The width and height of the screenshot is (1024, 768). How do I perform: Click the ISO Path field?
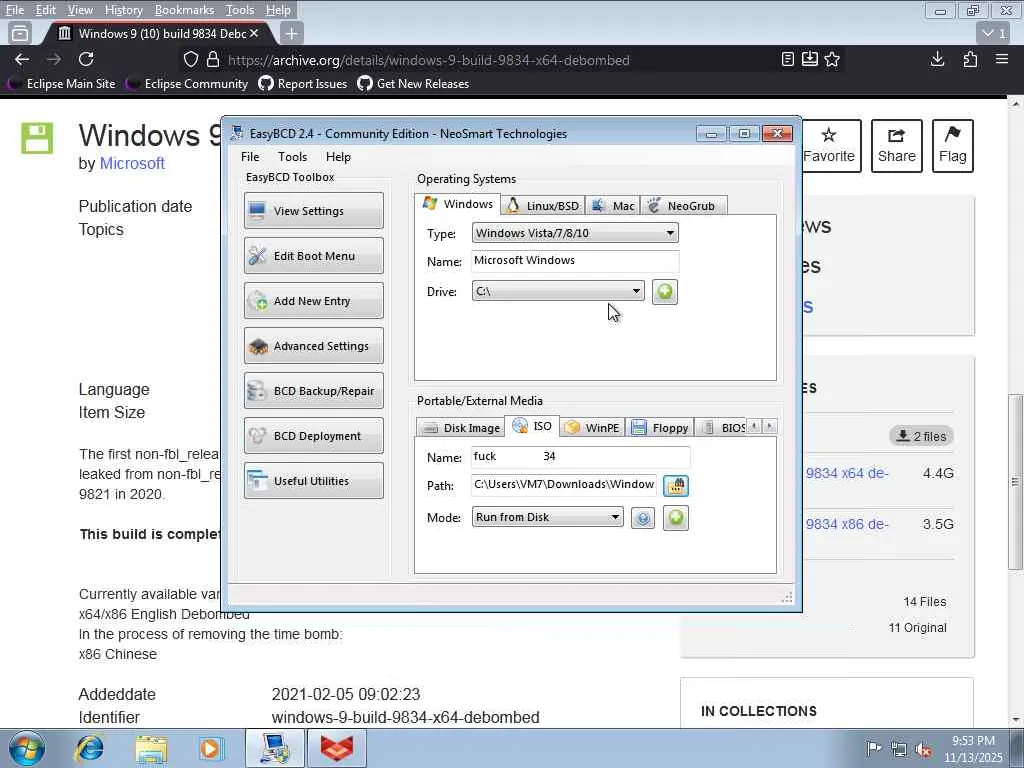[x=564, y=485]
